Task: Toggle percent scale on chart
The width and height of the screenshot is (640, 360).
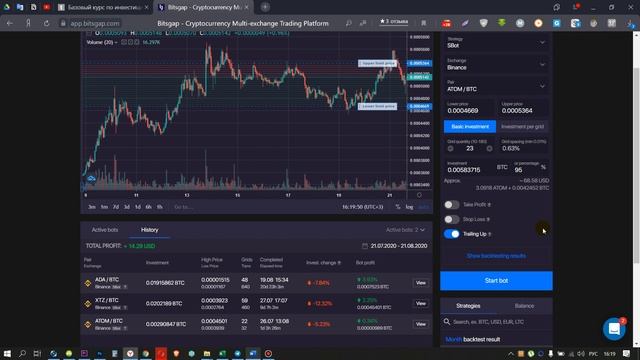Action: coord(398,207)
